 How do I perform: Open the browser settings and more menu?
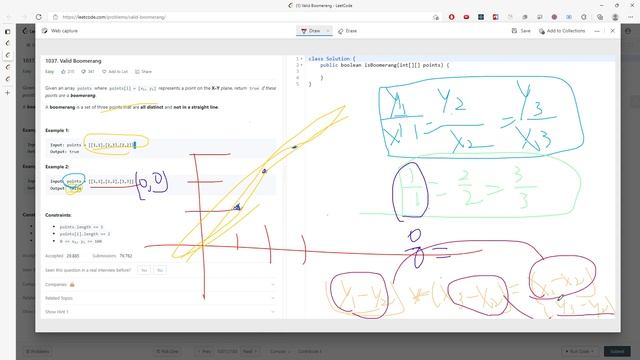(630, 17)
